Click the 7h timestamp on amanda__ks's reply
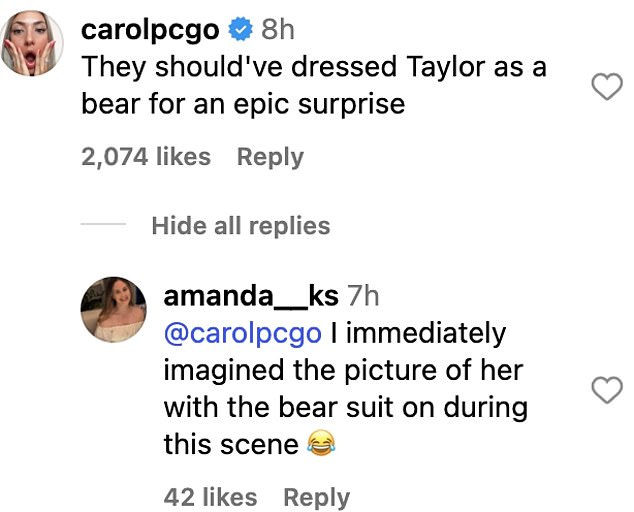Viewport: 634px width, 512px height. point(362,296)
